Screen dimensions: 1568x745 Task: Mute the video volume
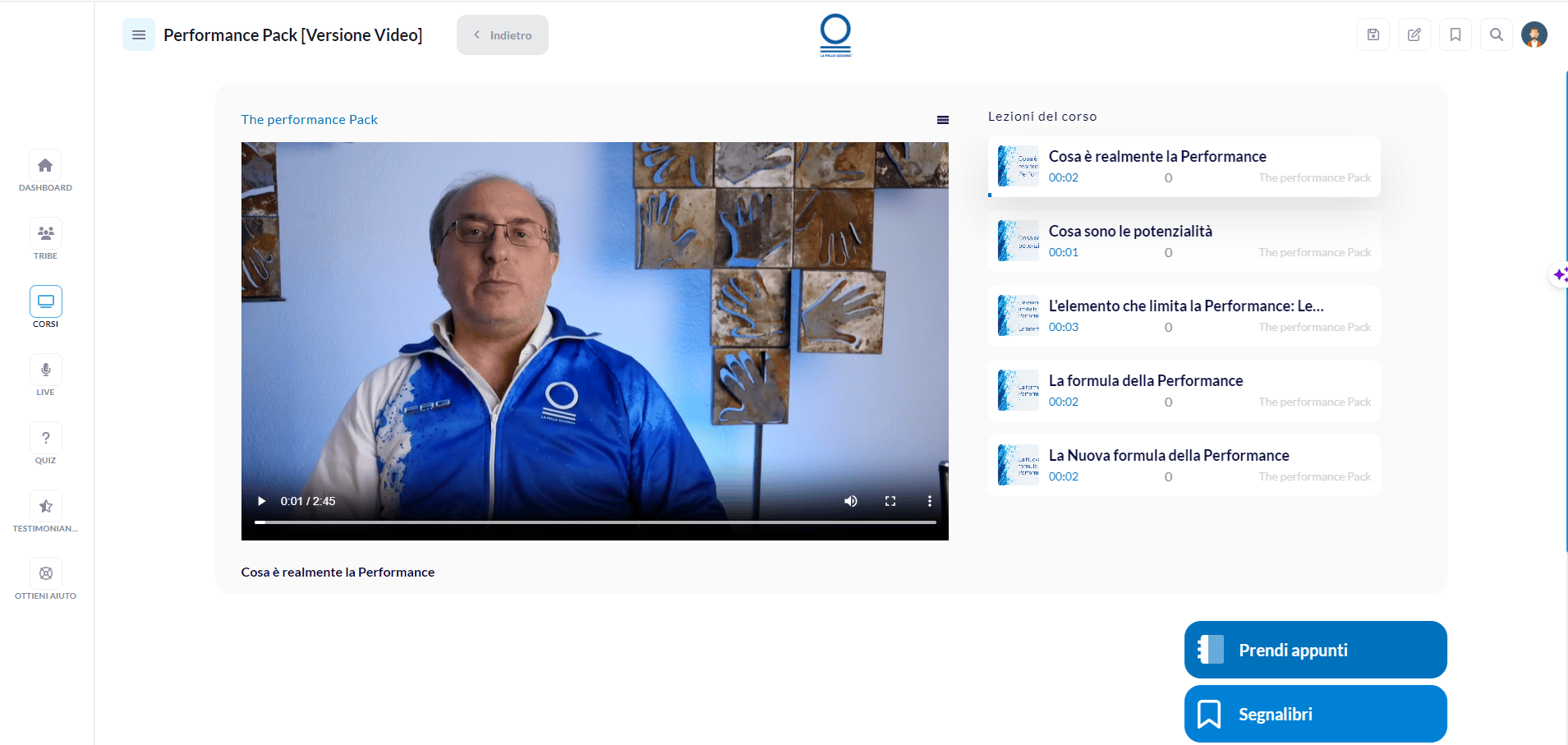pos(851,501)
